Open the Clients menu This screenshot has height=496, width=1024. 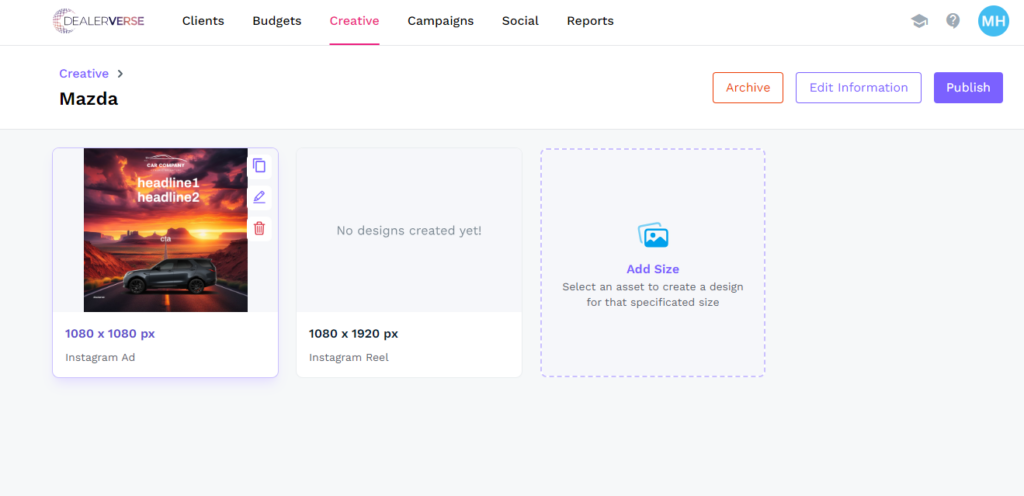[x=203, y=21]
